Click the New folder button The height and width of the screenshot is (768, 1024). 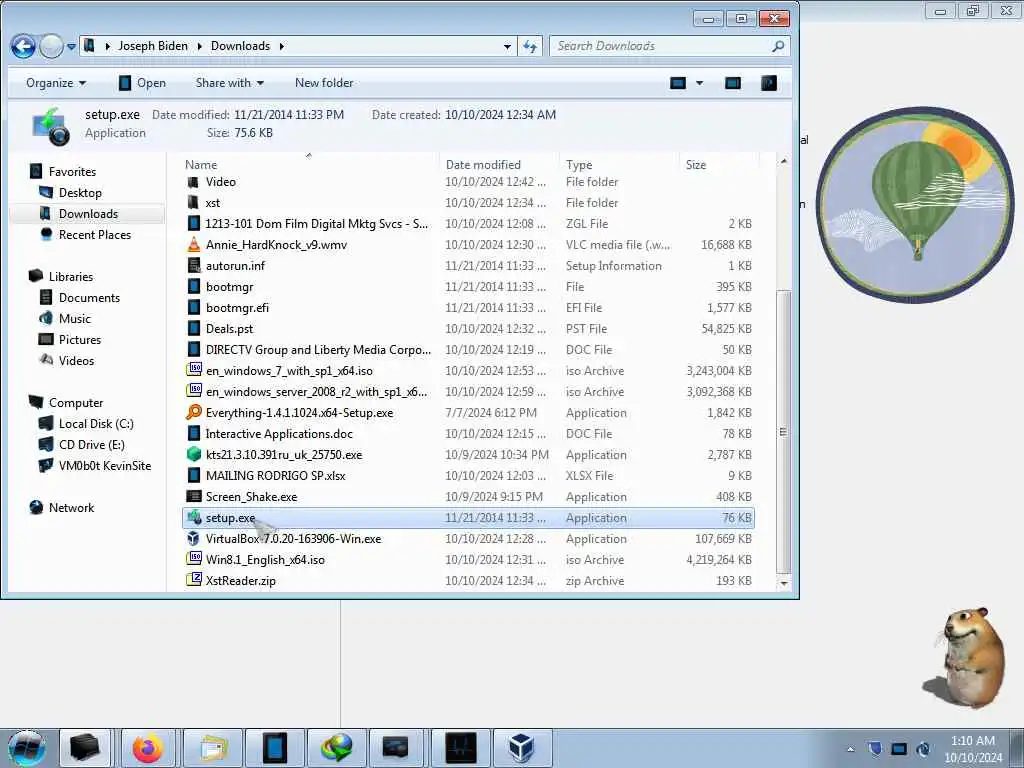coord(324,83)
